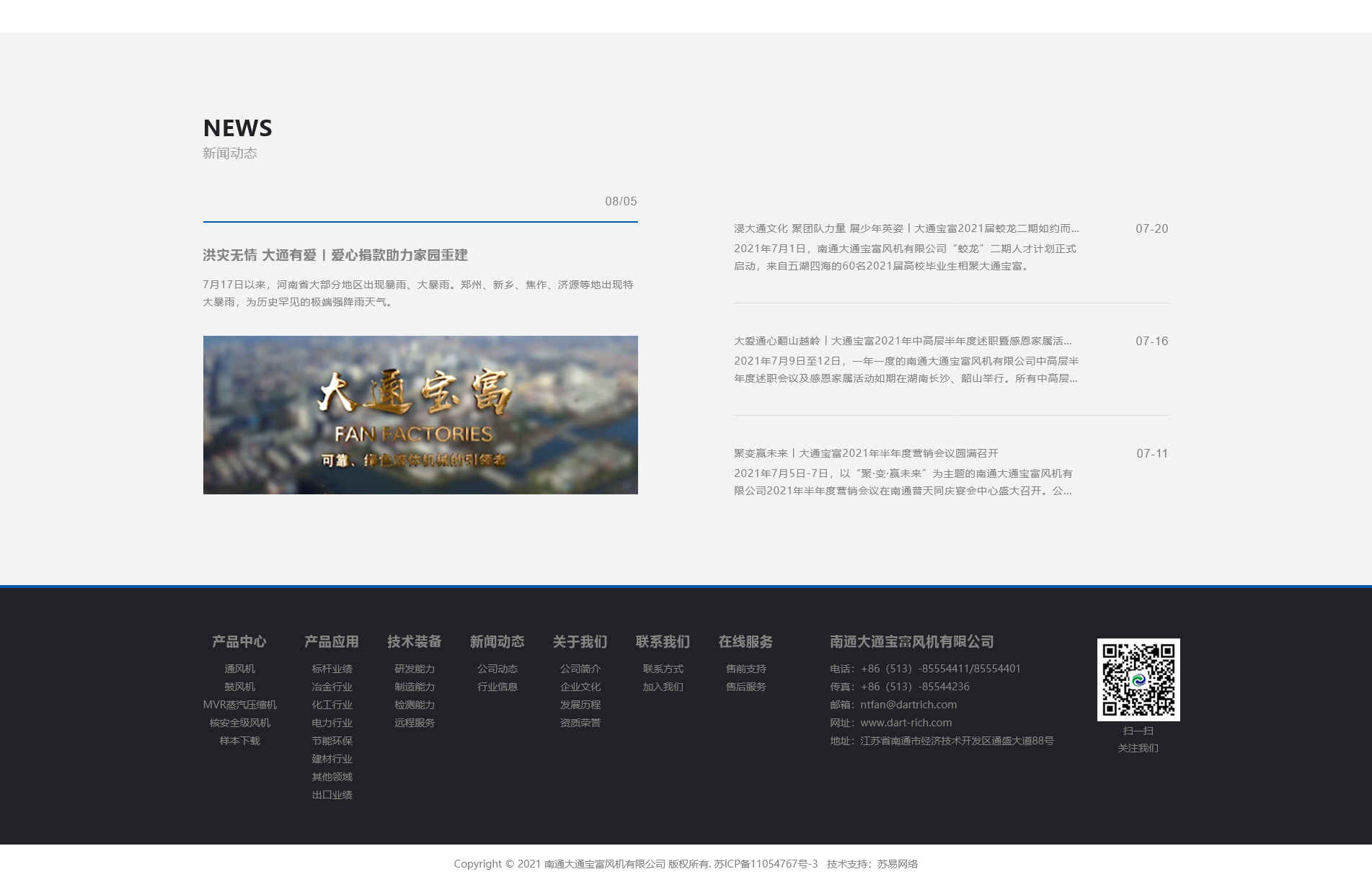The height and width of the screenshot is (882, 1372).
Task: Click the company telephone number line
Action: click(x=925, y=669)
